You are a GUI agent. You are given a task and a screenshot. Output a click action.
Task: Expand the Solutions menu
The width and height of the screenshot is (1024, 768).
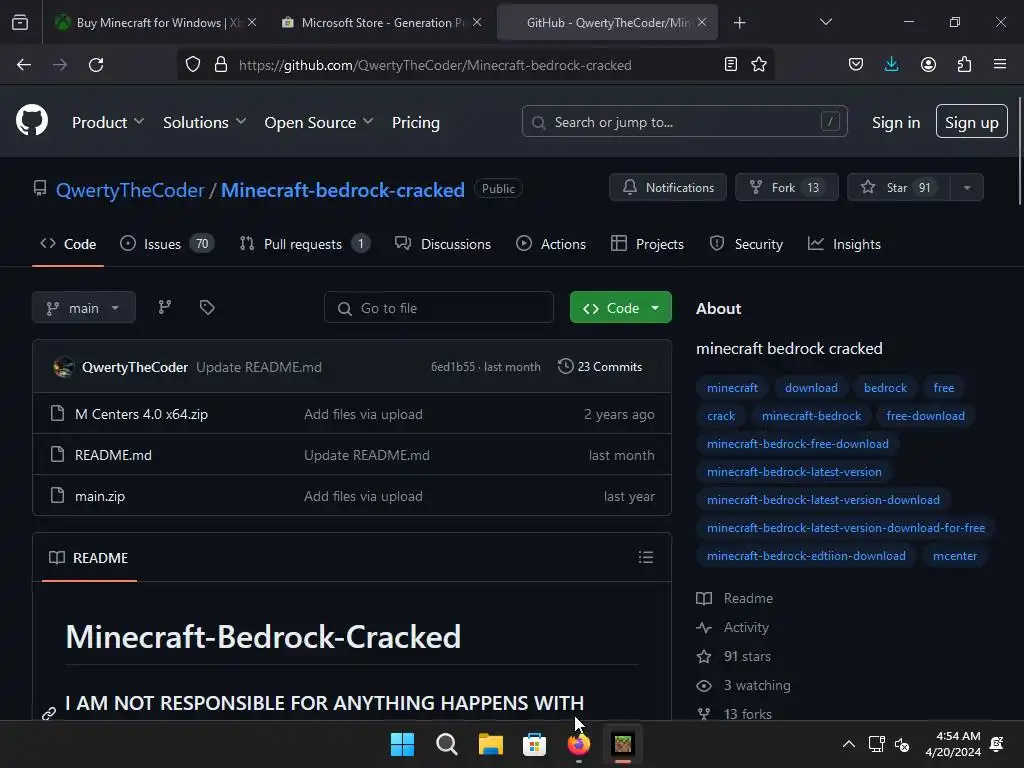coord(204,122)
